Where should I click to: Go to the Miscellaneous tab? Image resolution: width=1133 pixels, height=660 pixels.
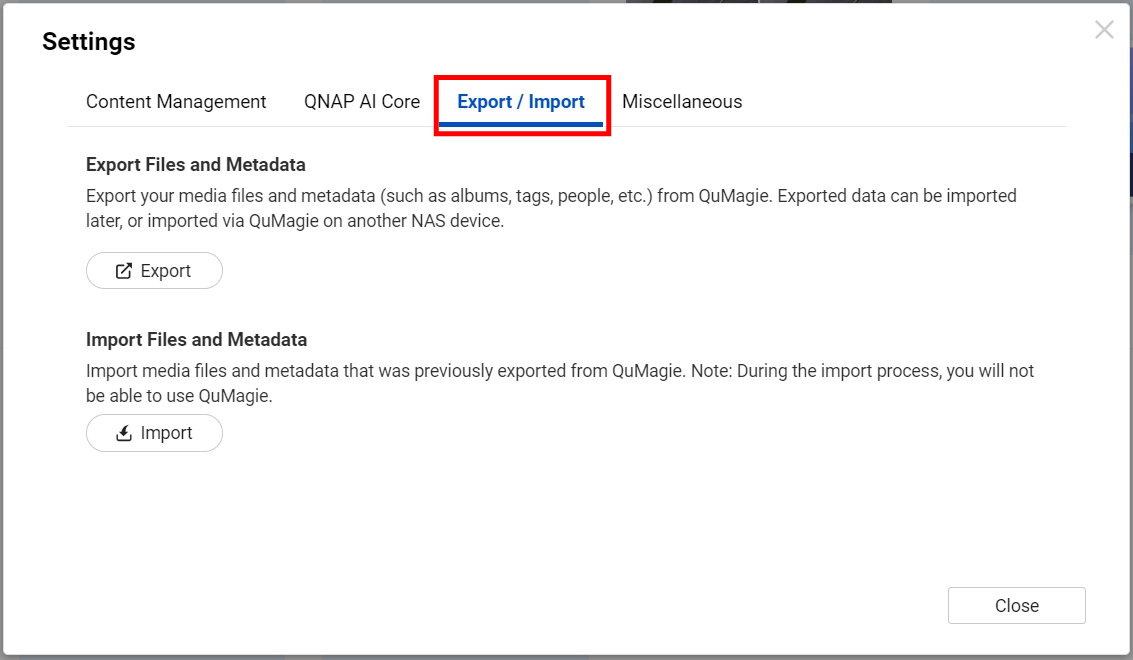coord(682,102)
